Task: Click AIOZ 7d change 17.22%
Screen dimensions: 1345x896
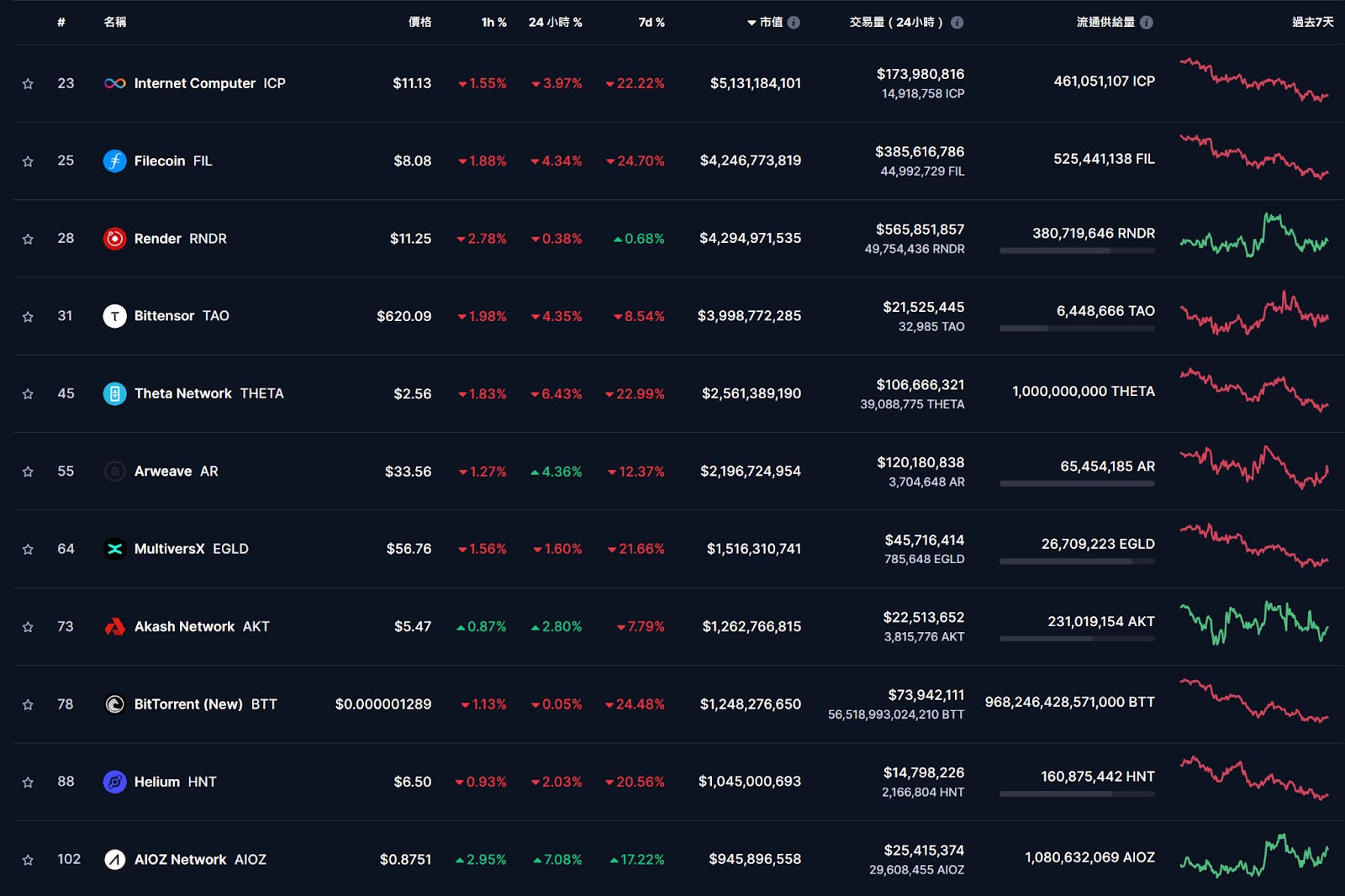Action: [637, 860]
